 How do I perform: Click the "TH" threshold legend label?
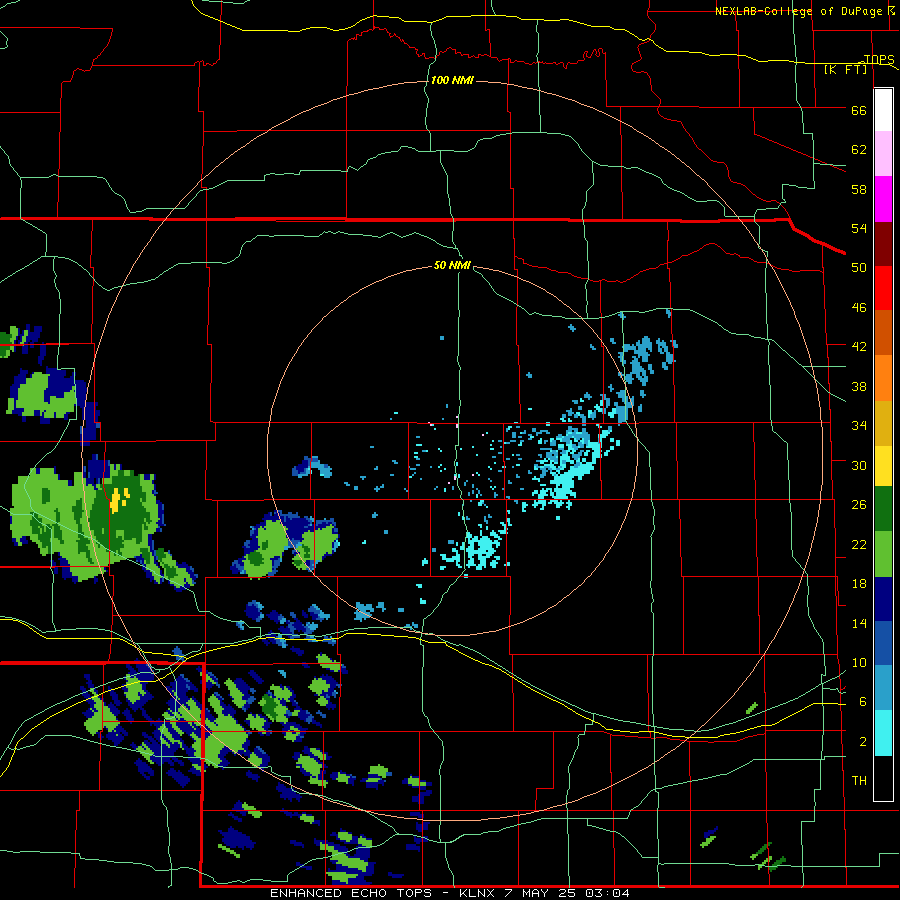(859, 781)
